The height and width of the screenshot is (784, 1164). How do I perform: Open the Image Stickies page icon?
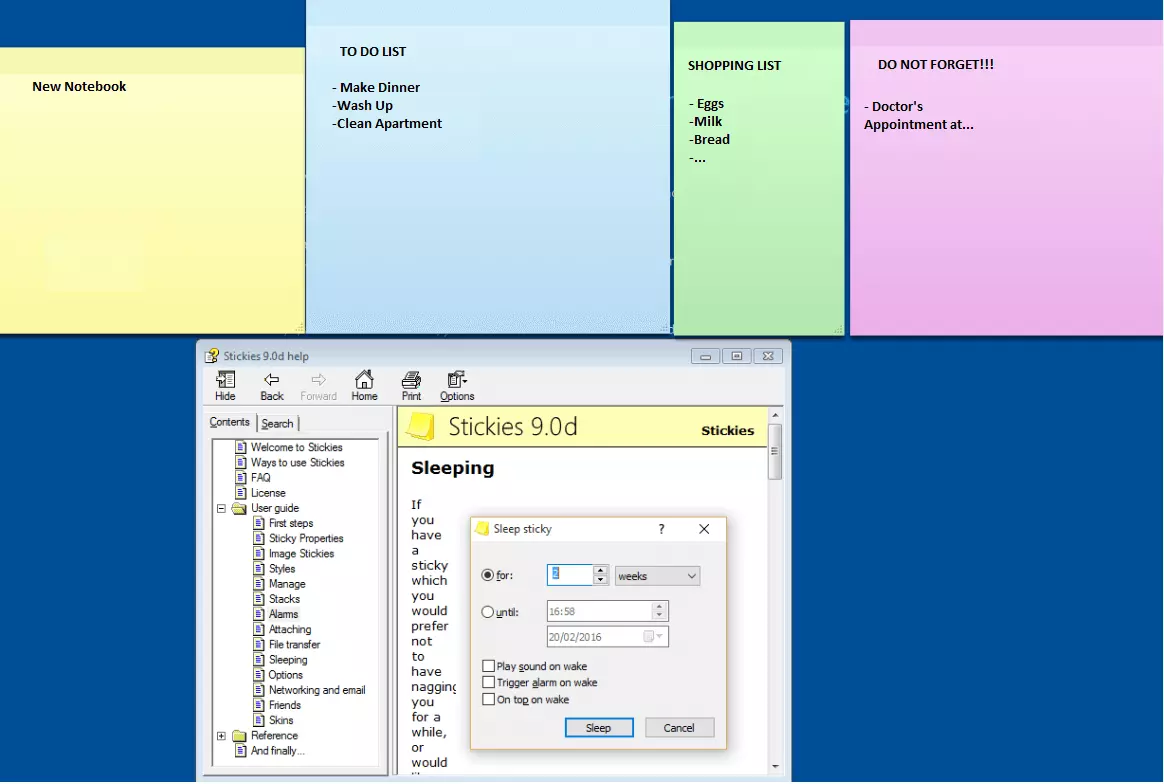pos(259,553)
